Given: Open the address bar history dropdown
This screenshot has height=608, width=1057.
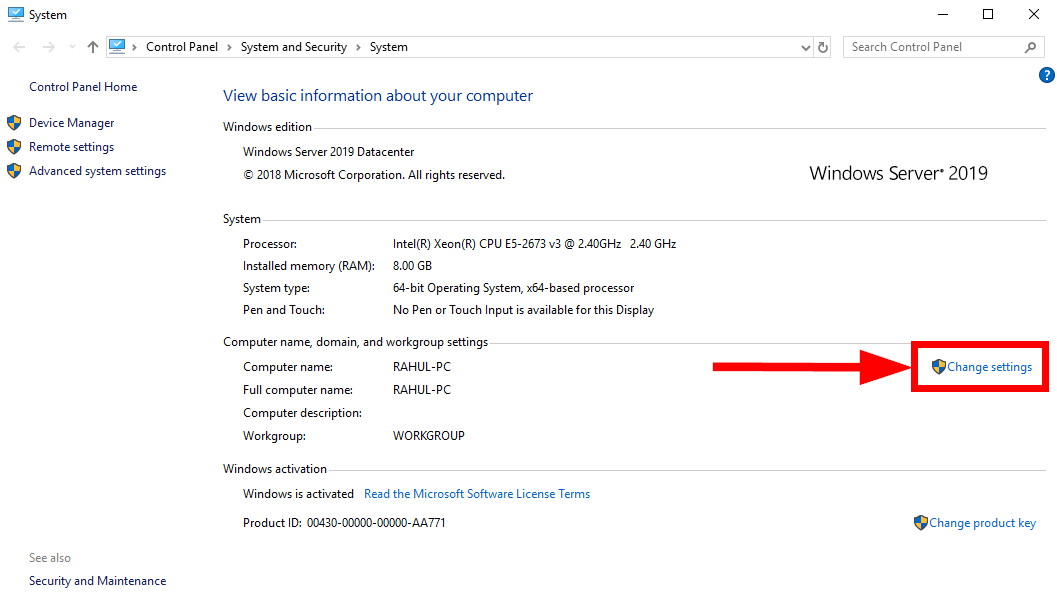Looking at the screenshot, I should [x=805, y=47].
